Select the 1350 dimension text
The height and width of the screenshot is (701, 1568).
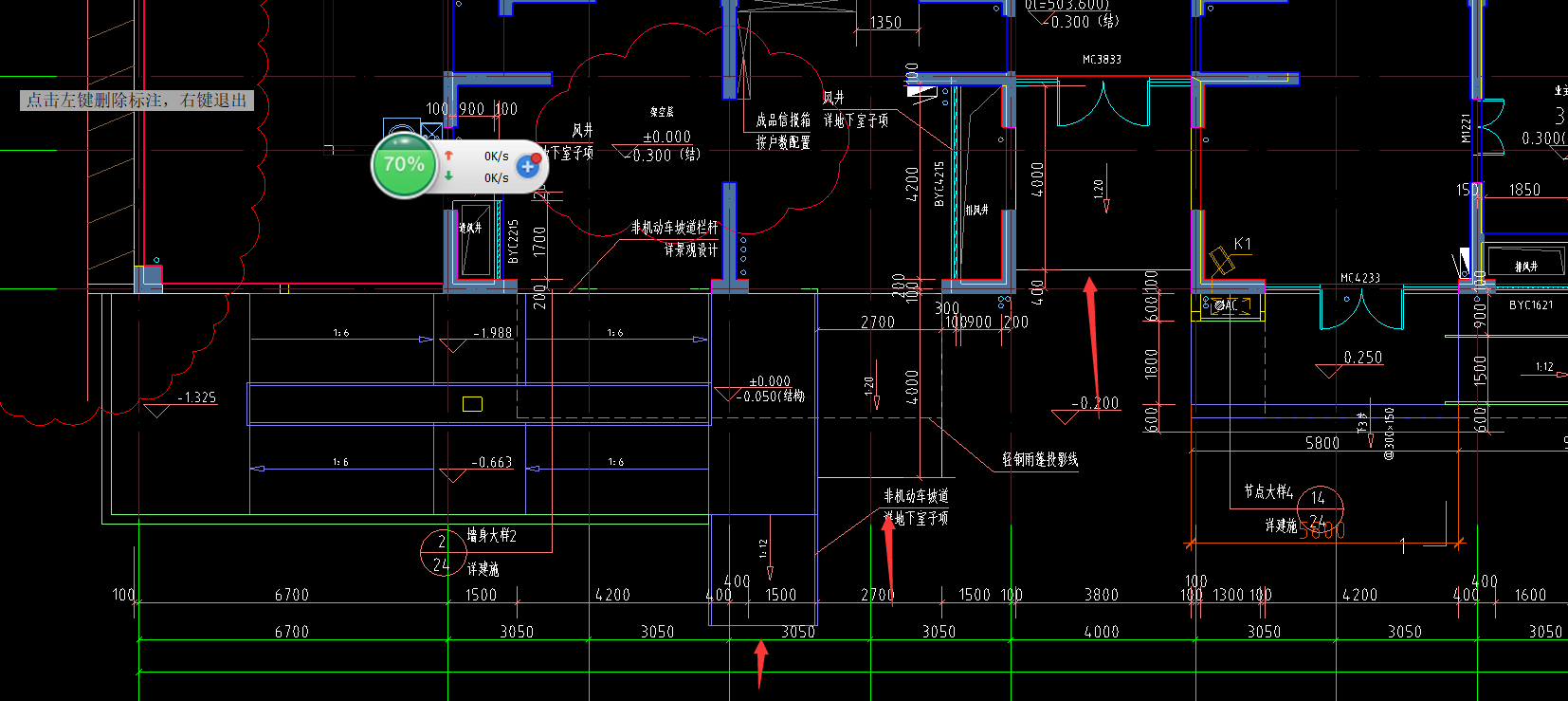pyautogui.click(x=885, y=23)
